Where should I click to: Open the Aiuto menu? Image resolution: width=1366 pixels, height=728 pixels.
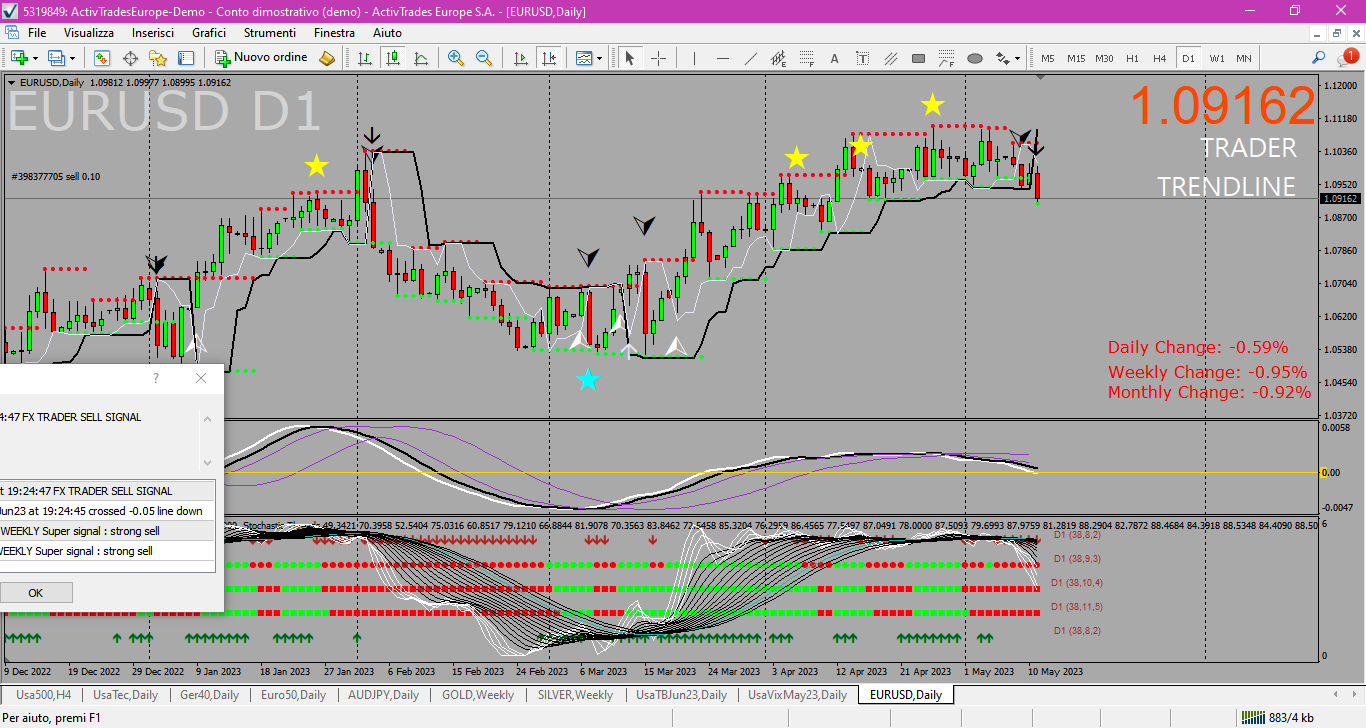[x=387, y=33]
